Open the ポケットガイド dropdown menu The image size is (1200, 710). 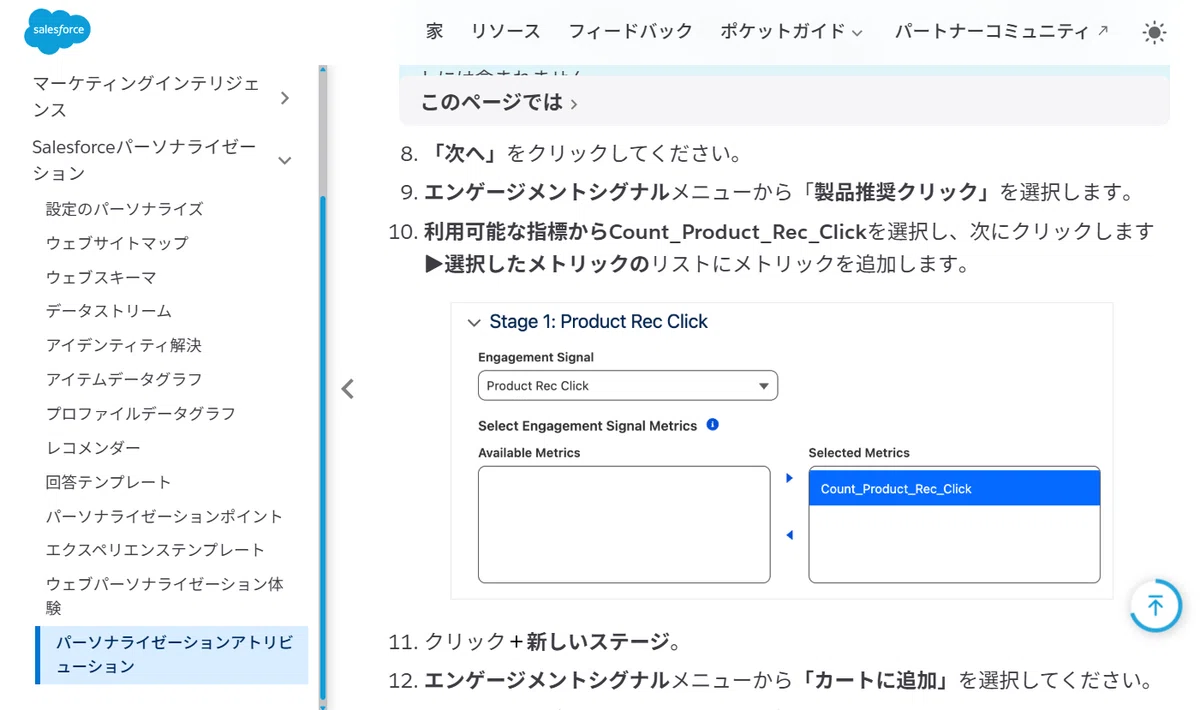tap(791, 31)
